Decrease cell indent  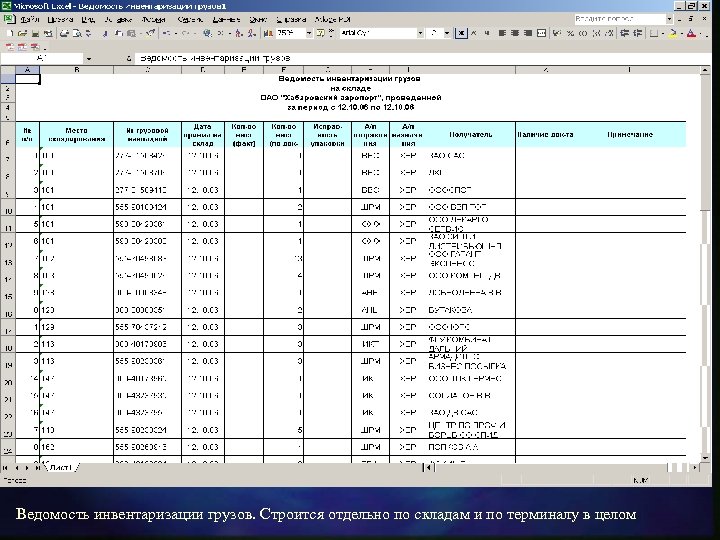[624, 33]
